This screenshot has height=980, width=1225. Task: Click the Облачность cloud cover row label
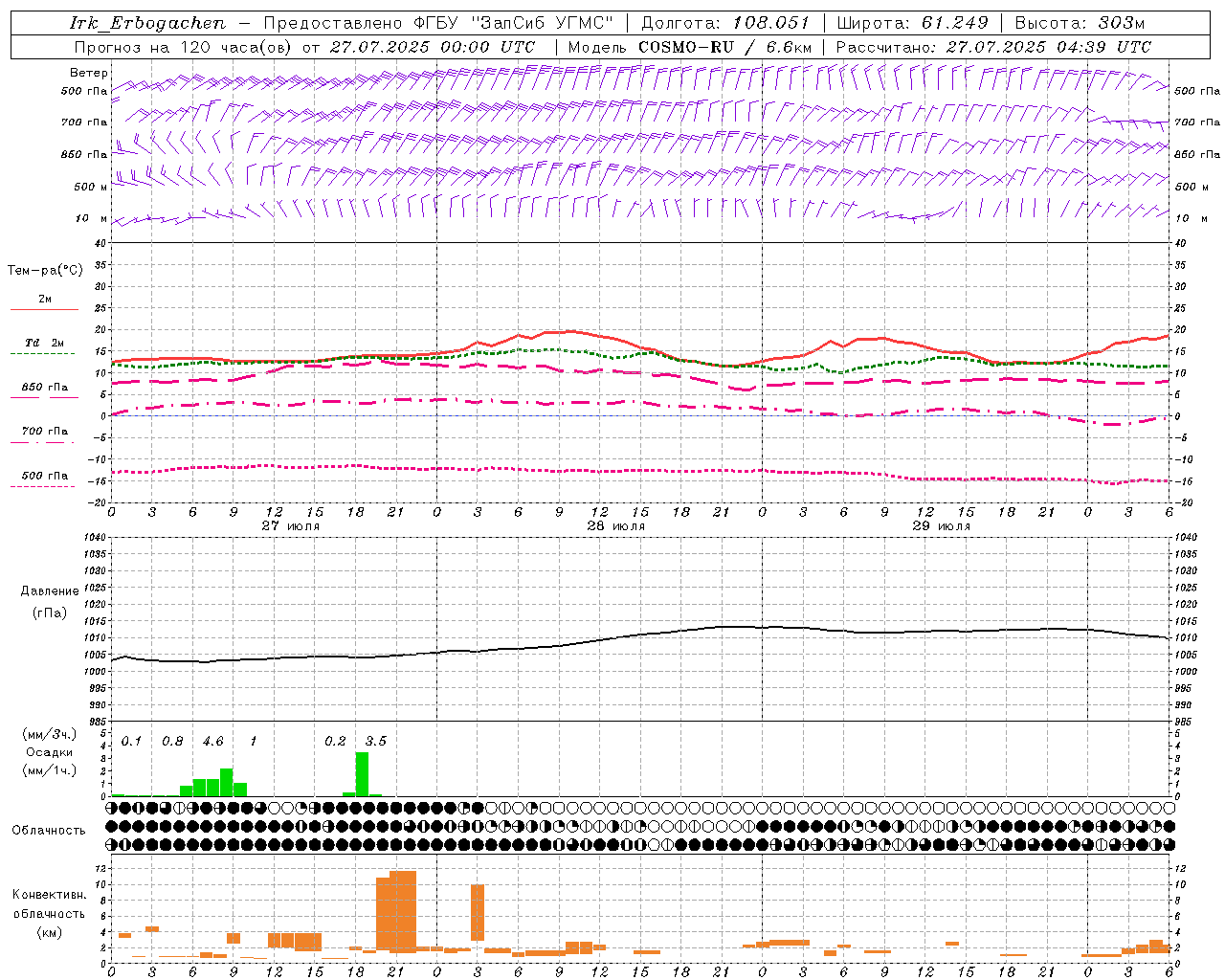click(49, 830)
